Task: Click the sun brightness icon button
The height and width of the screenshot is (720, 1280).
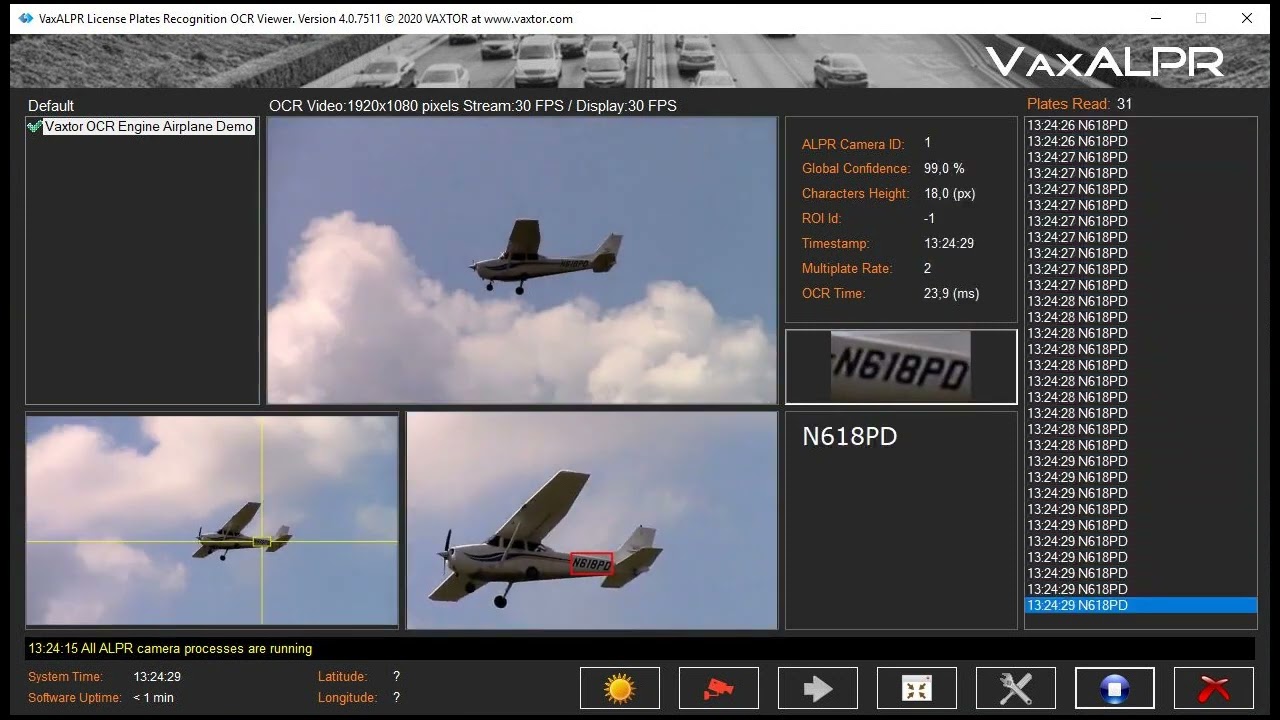Action: click(620, 688)
